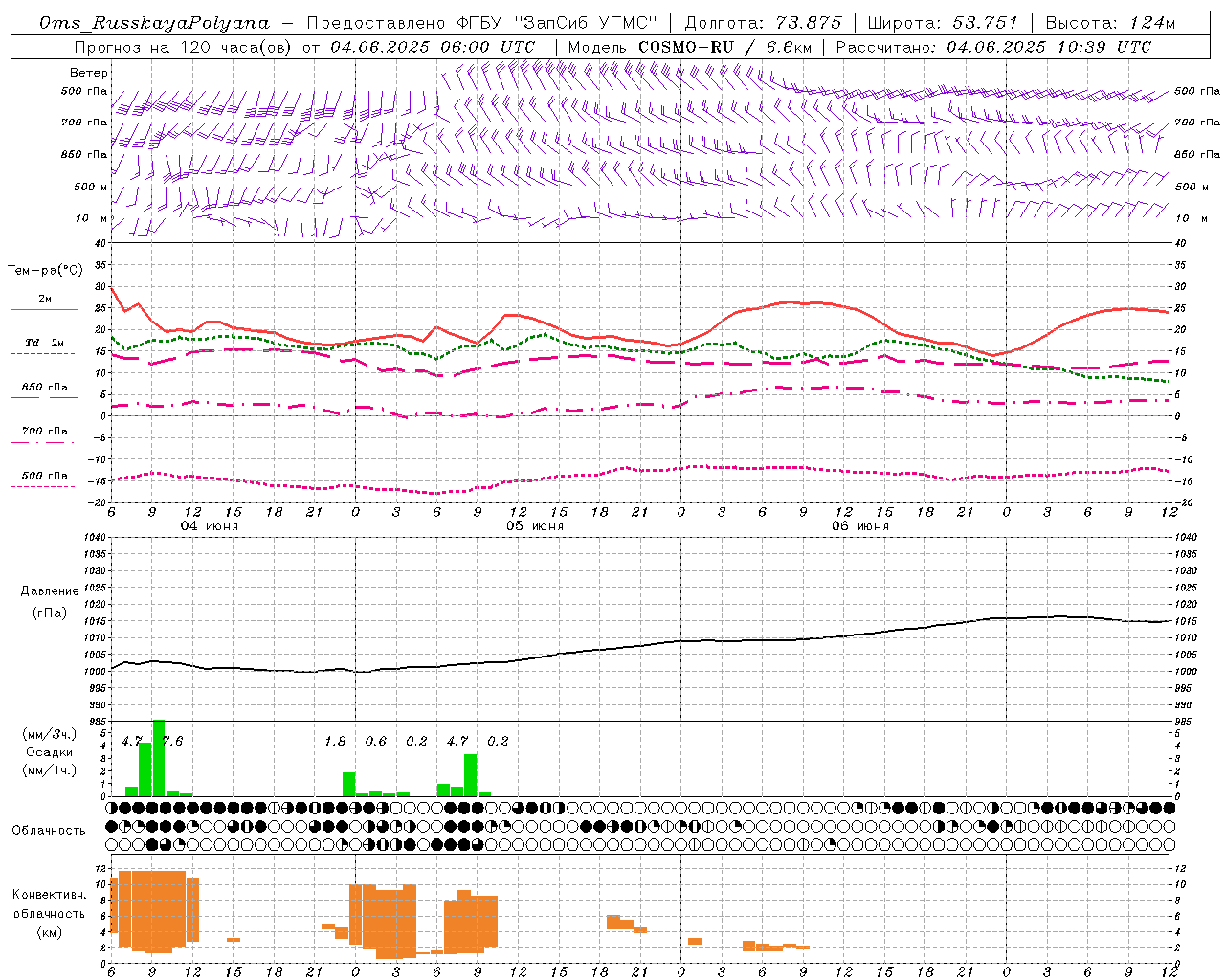
Task: Click the 'Давление' pressure panel label
Action: pos(50,591)
